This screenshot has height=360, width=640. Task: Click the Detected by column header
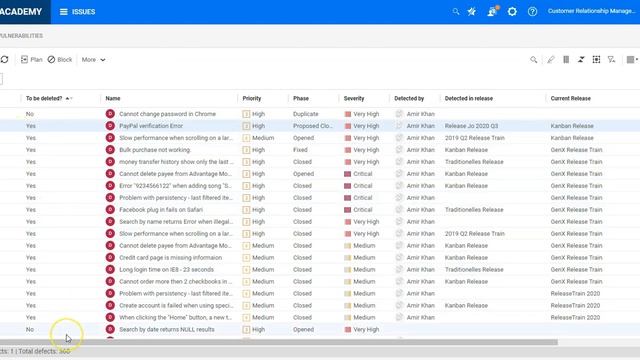409,98
